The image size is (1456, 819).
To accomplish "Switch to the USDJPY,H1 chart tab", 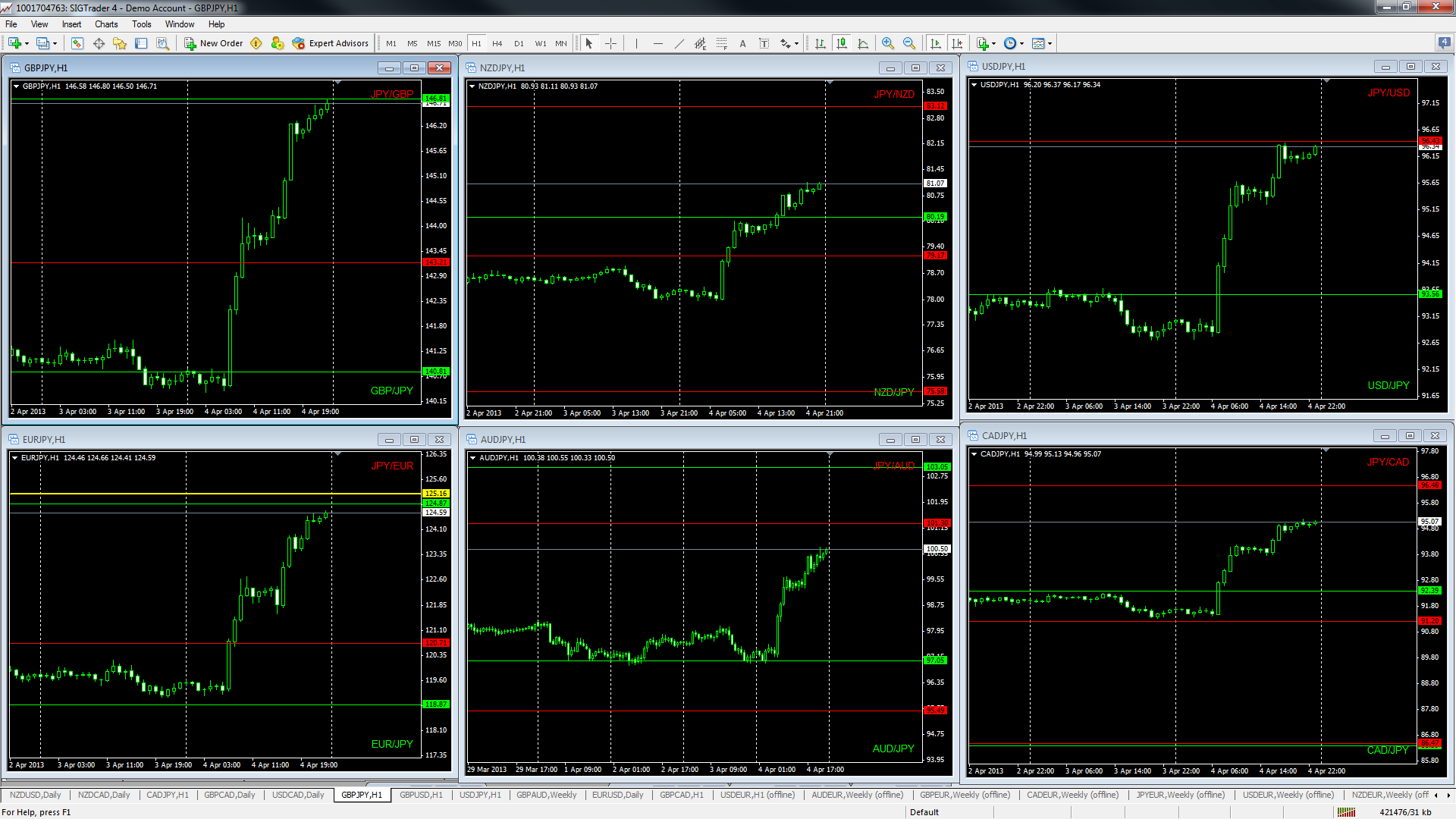I will (x=480, y=795).
